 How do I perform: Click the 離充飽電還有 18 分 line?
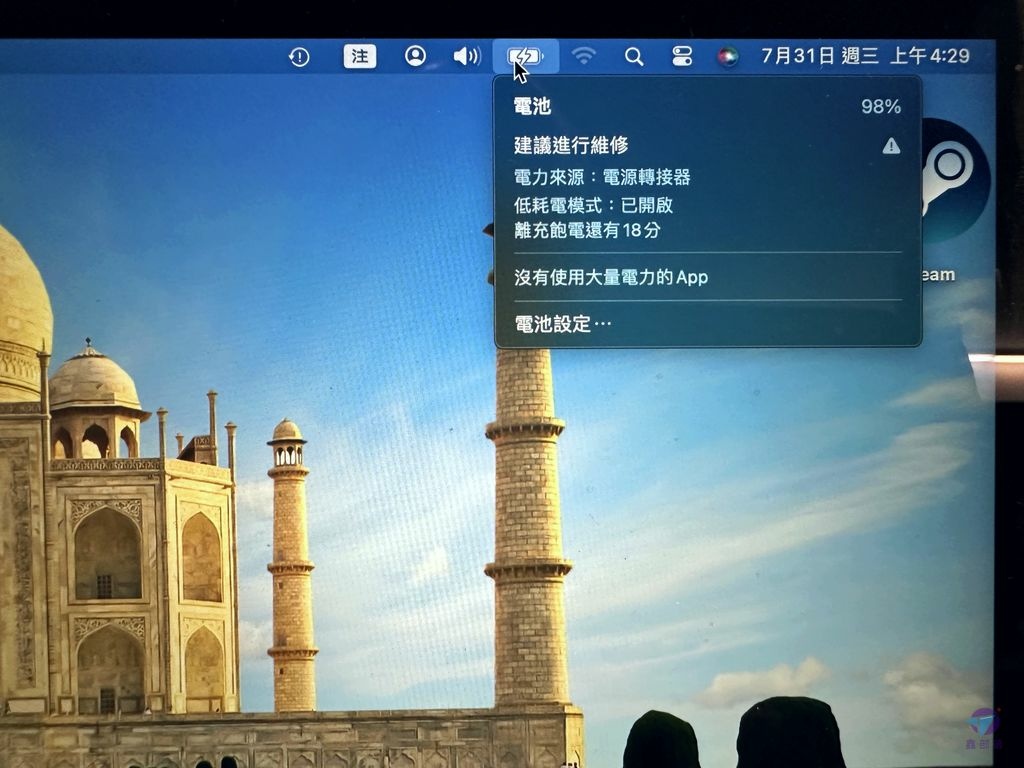[x=587, y=230]
